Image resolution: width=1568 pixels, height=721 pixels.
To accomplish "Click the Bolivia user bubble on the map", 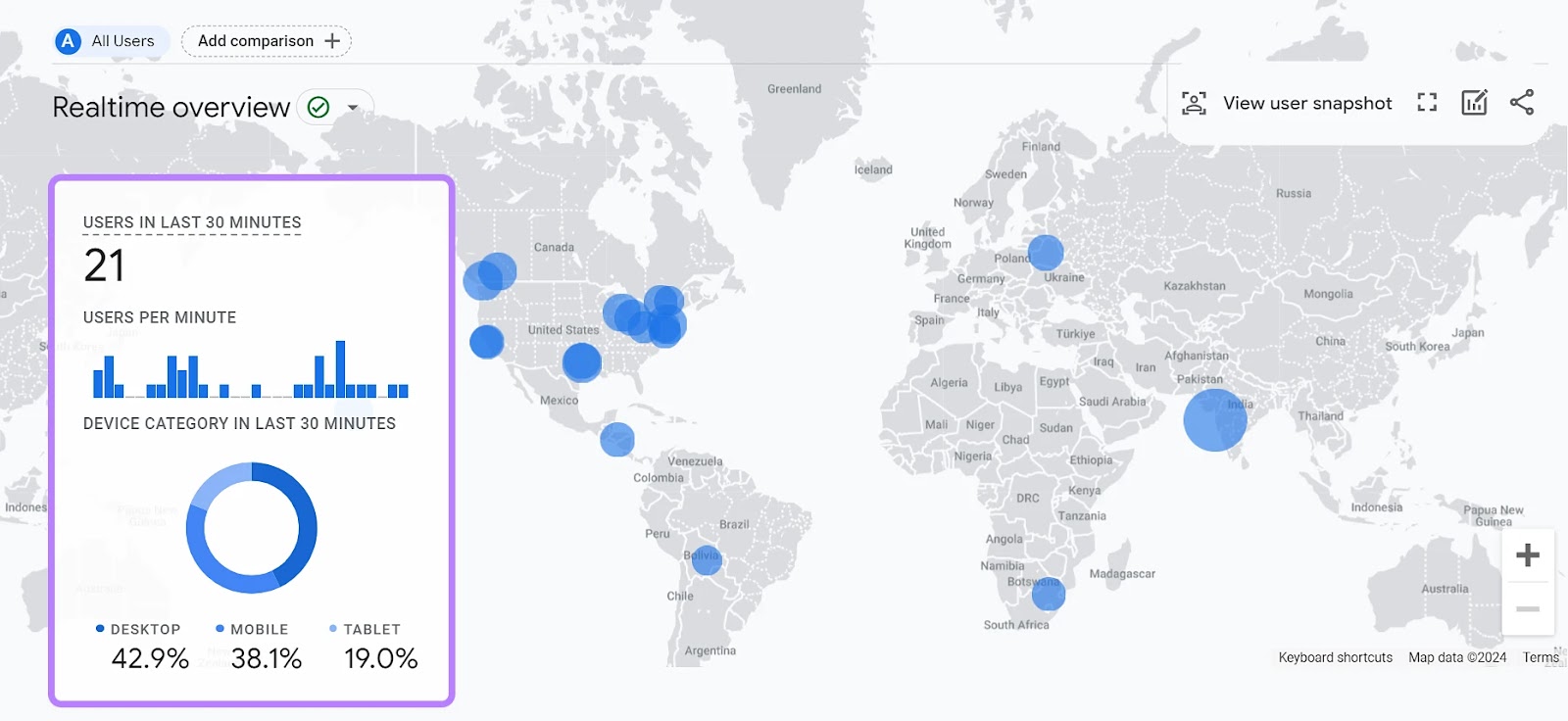I will coord(706,559).
